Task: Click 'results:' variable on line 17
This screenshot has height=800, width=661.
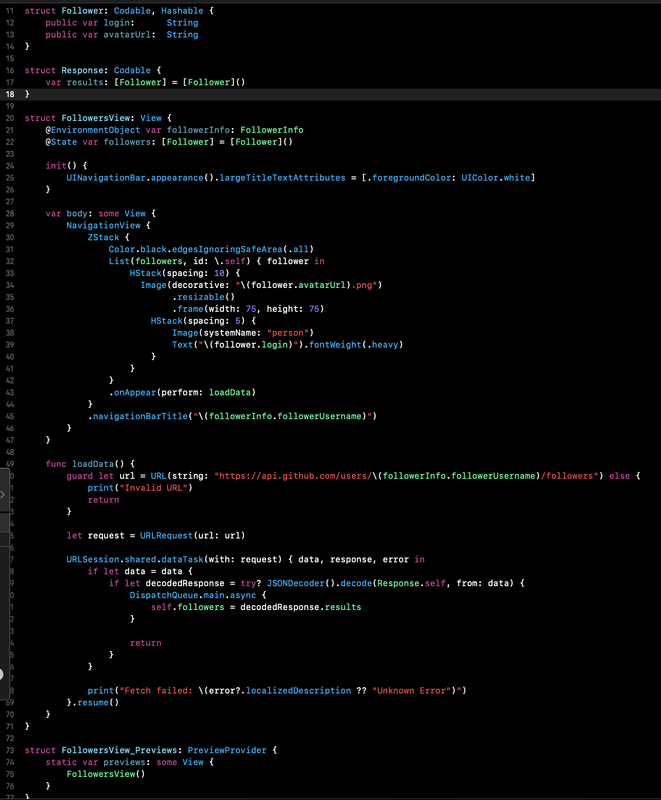Action: coord(87,82)
